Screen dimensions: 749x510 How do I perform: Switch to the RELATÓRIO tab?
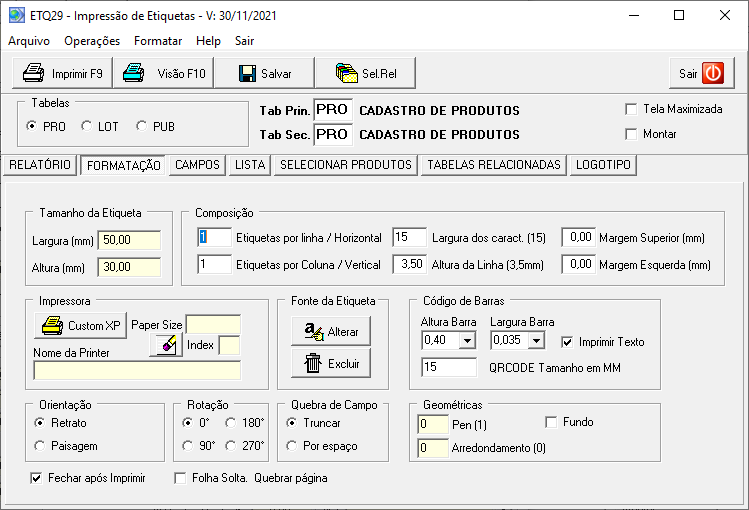[40, 165]
